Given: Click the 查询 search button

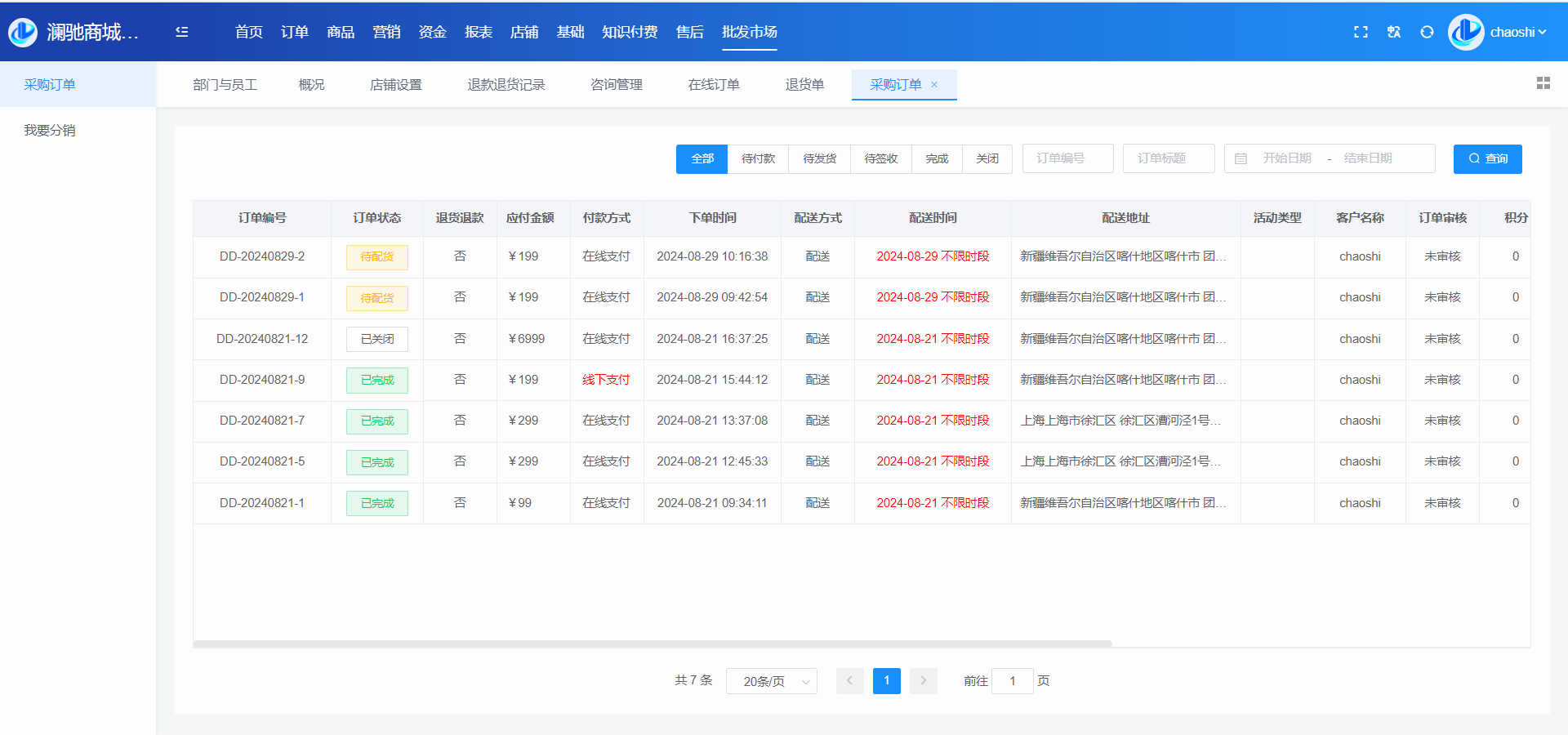Looking at the screenshot, I should click(1487, 158).
